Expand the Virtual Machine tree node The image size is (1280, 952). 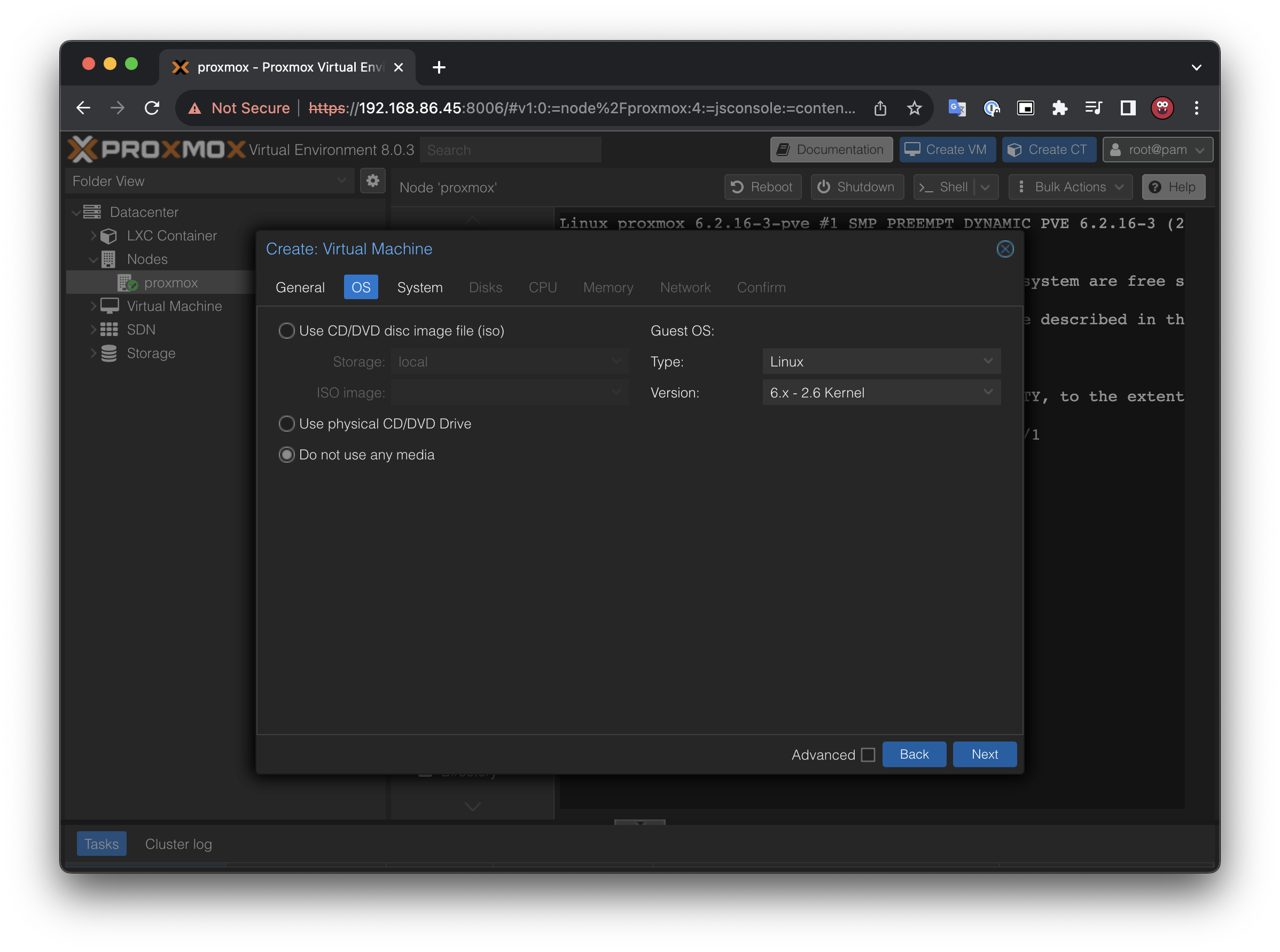pyautogui.click(x=93, y=306)
